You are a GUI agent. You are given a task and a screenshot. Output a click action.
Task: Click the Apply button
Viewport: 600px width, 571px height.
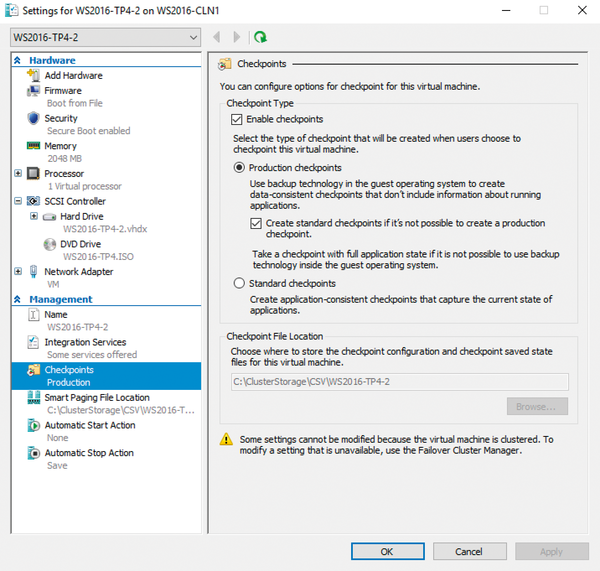coord(551,551)
